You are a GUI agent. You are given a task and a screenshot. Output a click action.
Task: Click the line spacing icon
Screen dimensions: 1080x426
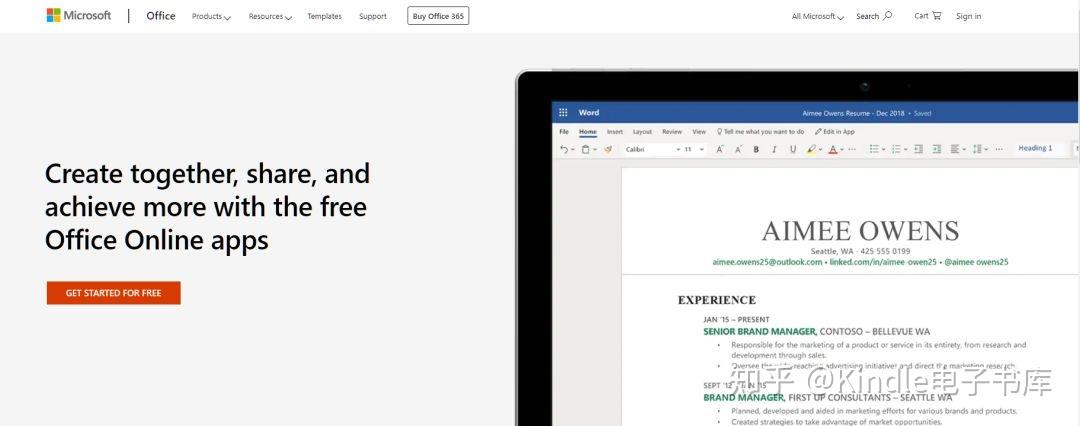[977, 149]
